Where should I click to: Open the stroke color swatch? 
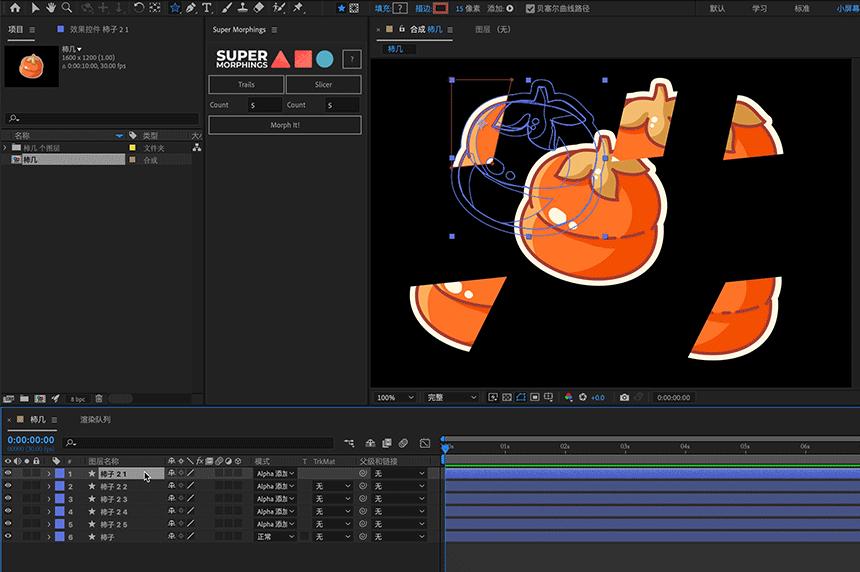tap(441, 9)
